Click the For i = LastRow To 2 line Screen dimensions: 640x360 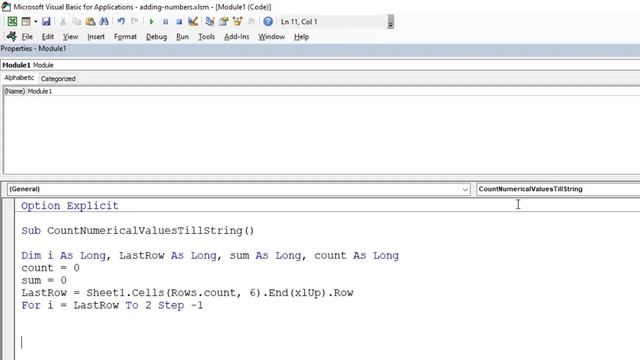pos(112,305)
